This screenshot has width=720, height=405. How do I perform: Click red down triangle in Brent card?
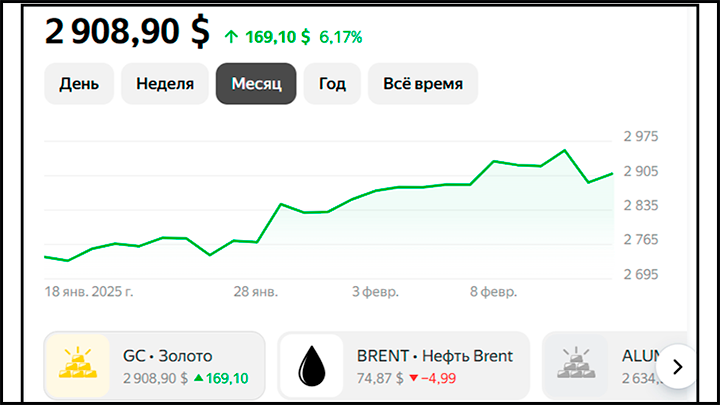(x=413, y=378)
